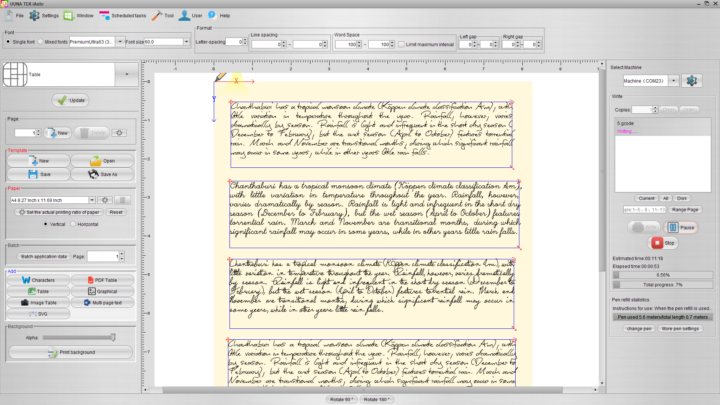Click the Letter-spacing value field

(234, 42)
